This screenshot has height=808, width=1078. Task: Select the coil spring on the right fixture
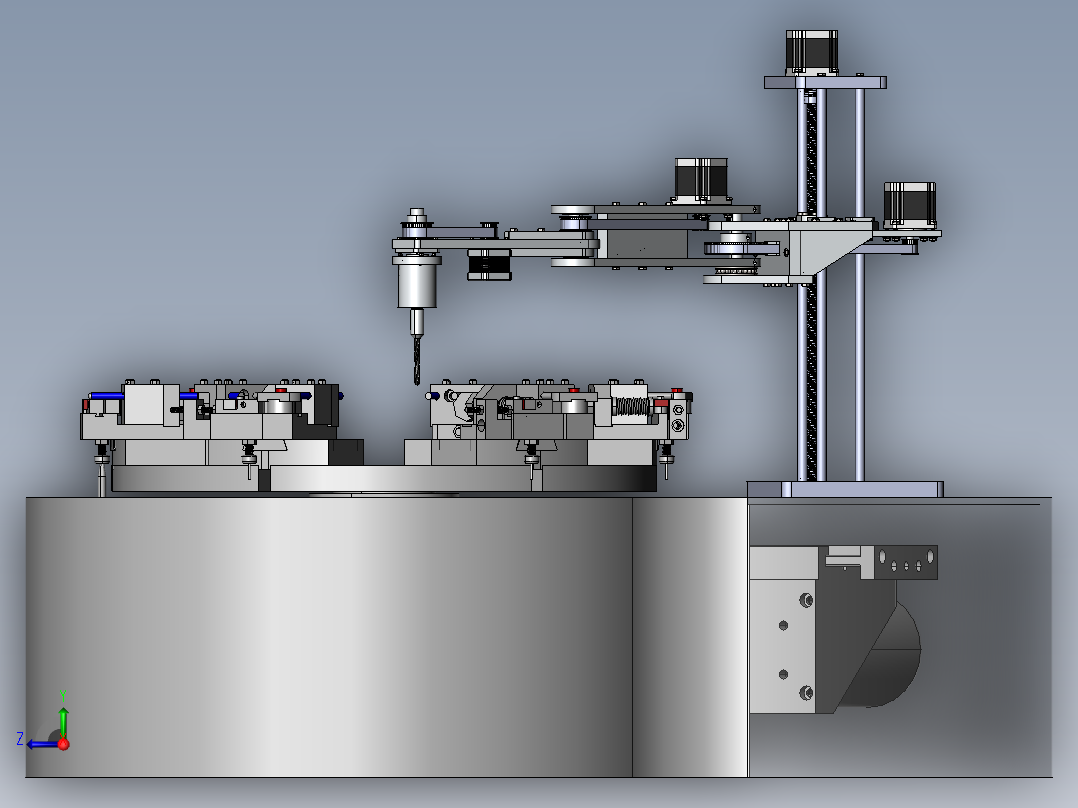tap(632, 406)
